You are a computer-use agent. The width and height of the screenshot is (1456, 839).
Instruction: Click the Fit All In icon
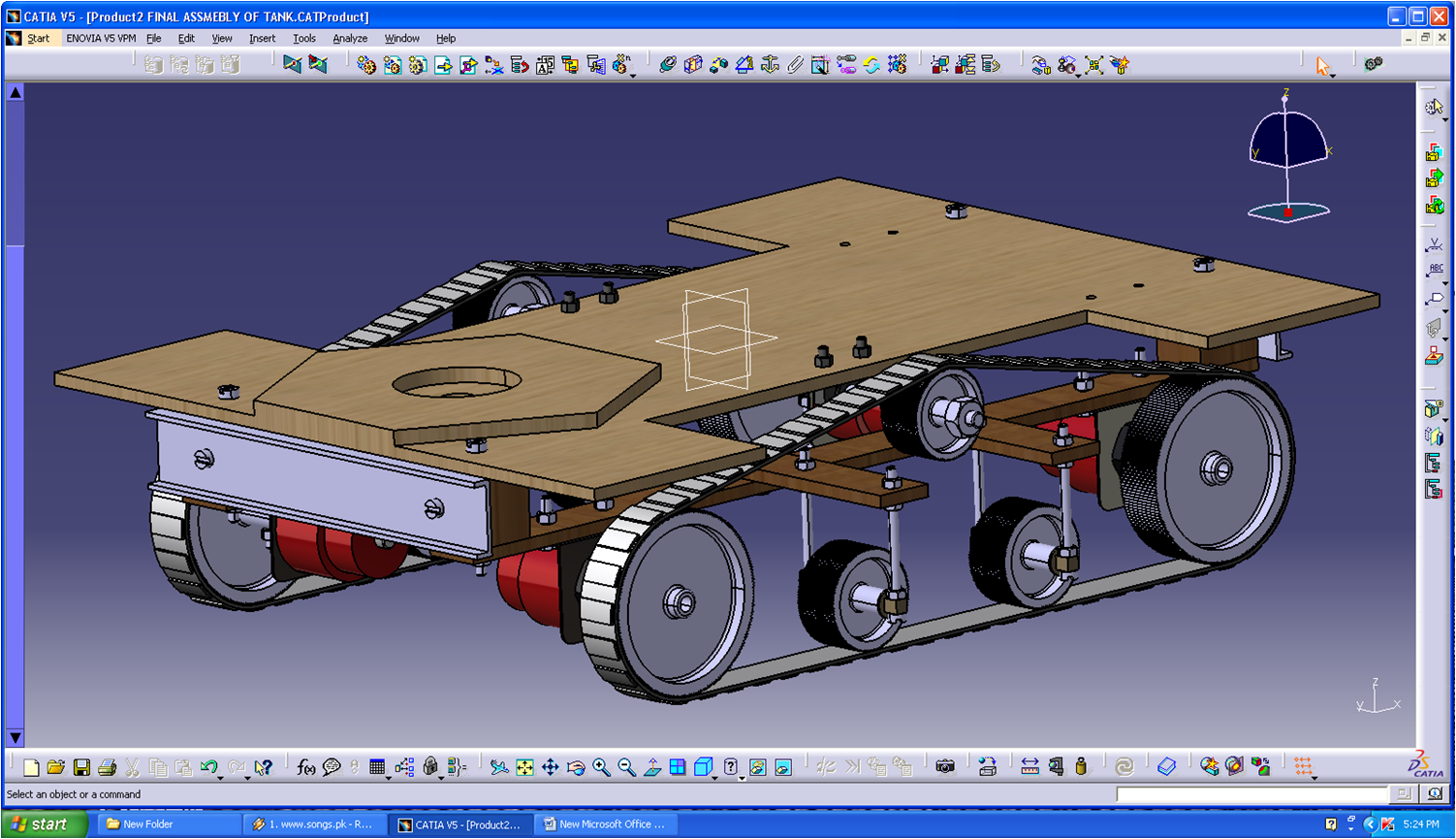point(524,768)
